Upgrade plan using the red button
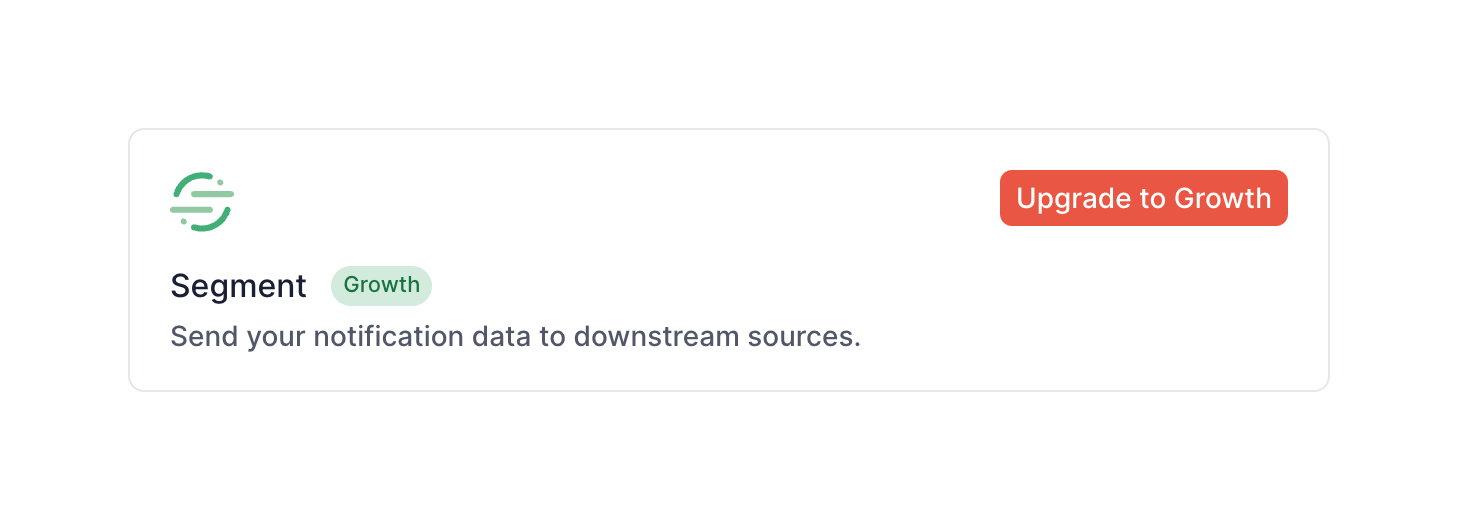The height and width of the screenshot is (520, 1458). coord(1143,198)
